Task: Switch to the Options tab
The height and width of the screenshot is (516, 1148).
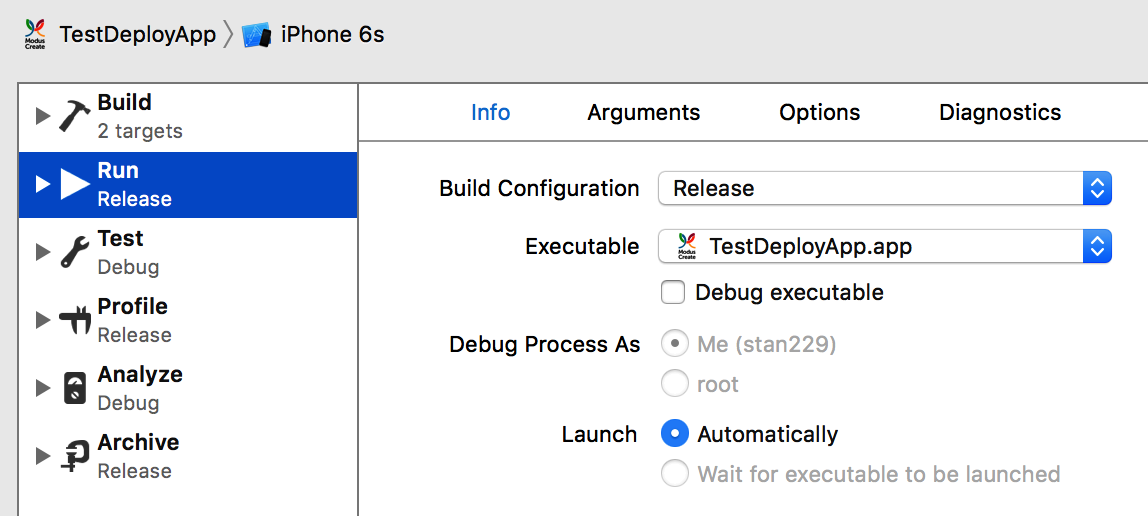Action: point(819,113)
